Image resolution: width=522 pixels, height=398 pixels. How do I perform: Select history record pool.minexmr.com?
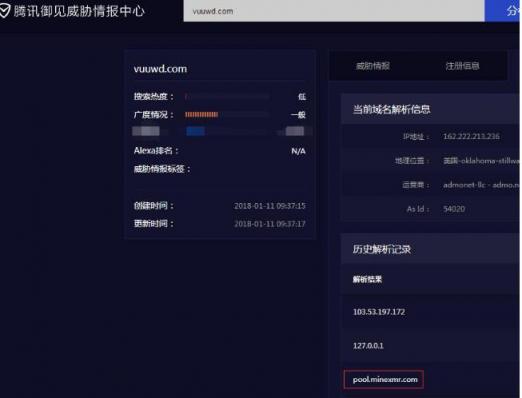[385, 380]
